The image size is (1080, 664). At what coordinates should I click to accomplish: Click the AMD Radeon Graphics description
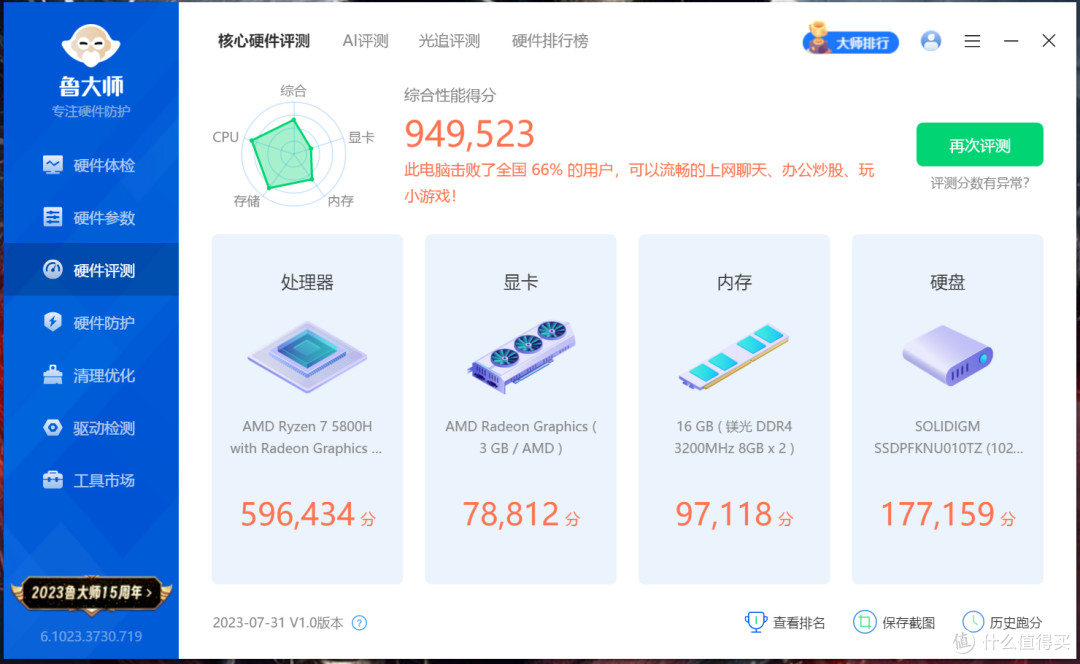521,437
